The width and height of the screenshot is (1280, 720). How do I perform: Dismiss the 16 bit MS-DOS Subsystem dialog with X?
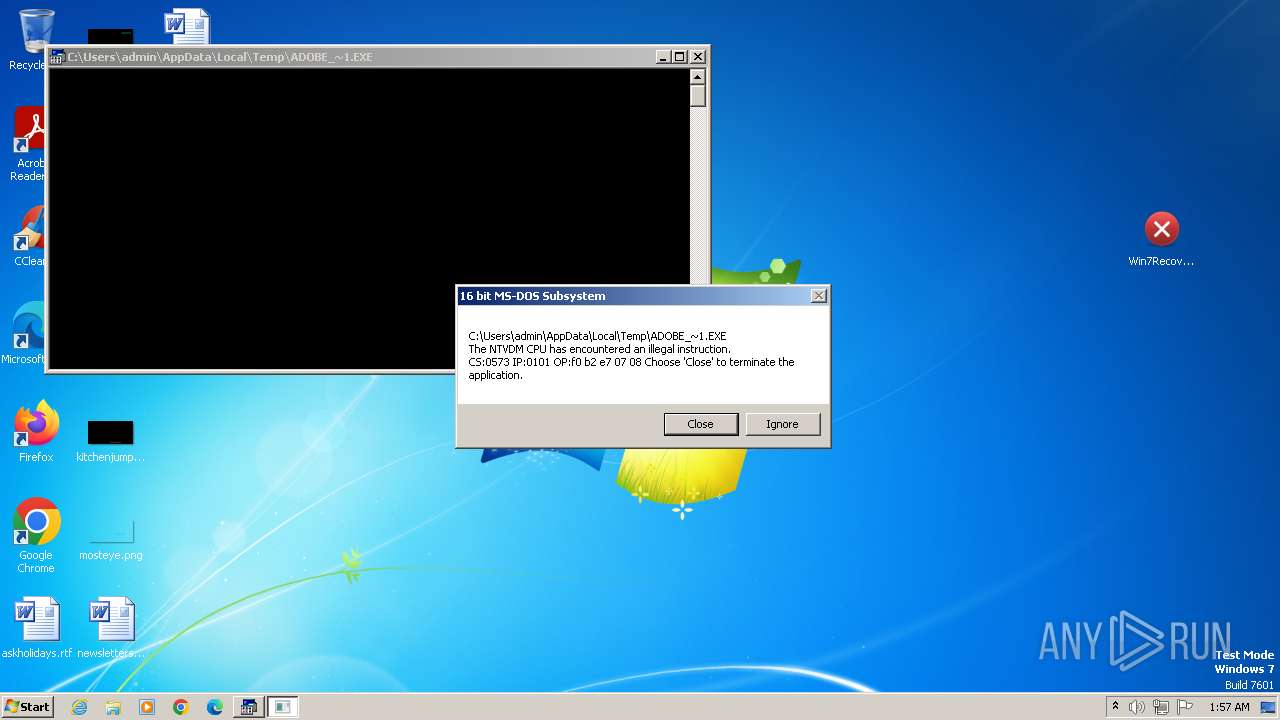[x=819, y=296]
